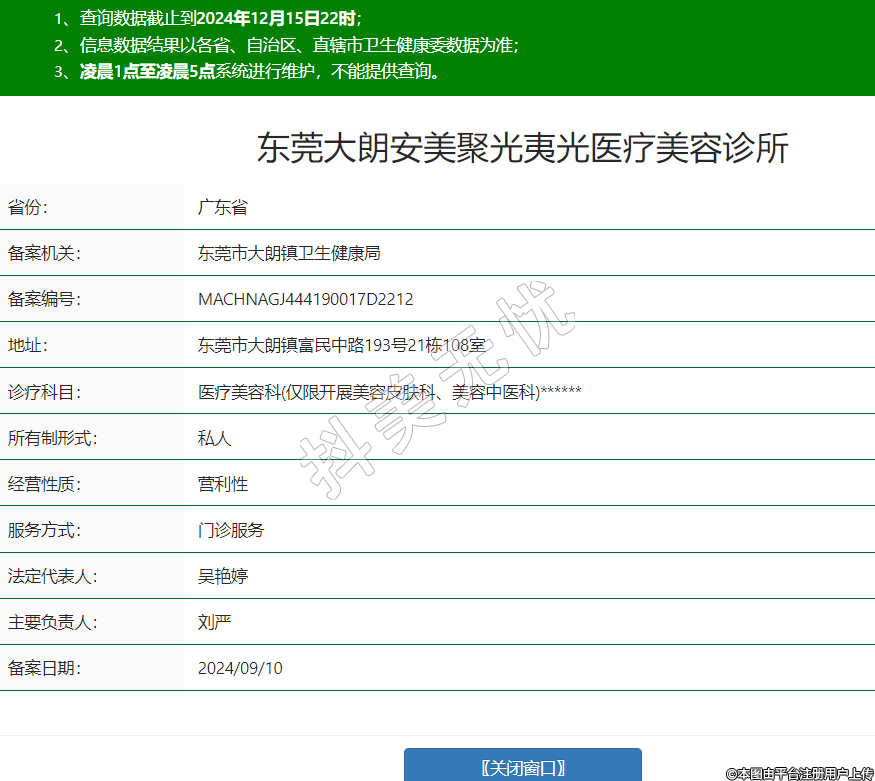Click the ownership value 私人
Screen dimensions: 875x781
(x=214, y=438)
